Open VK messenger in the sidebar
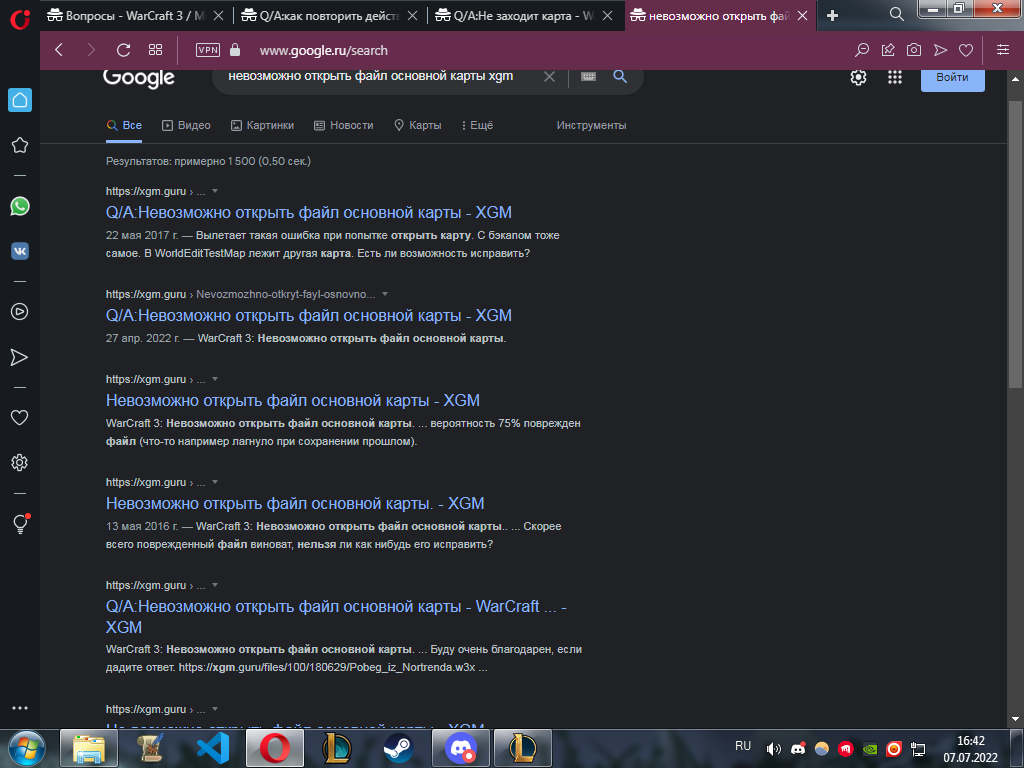Screen dimensions: 1024x768 pos(20,251)
